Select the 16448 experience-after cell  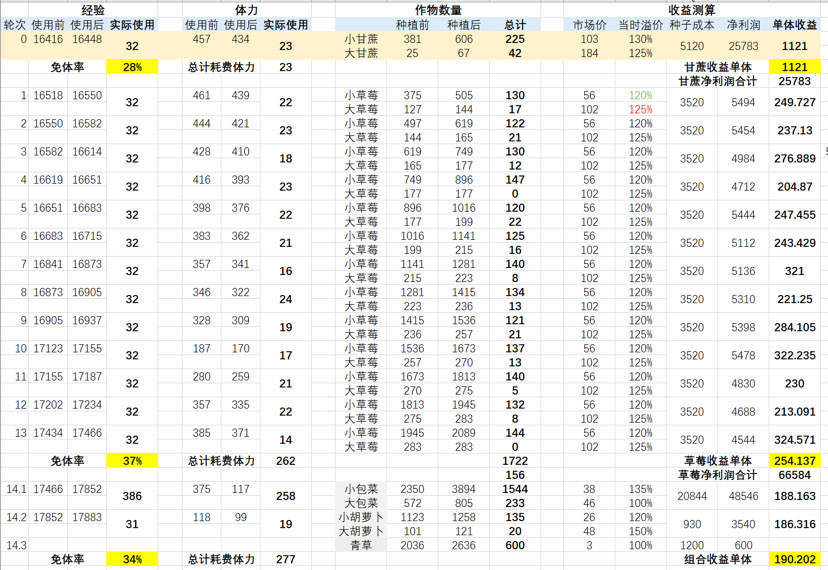[87, 39]
